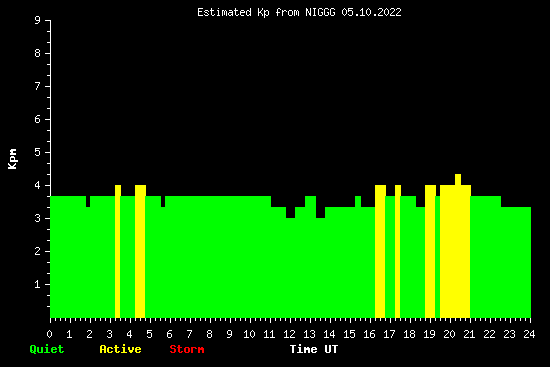550x367 pixels.
Task: Click the y-axis value 5
Action: [x=38, y=152]
